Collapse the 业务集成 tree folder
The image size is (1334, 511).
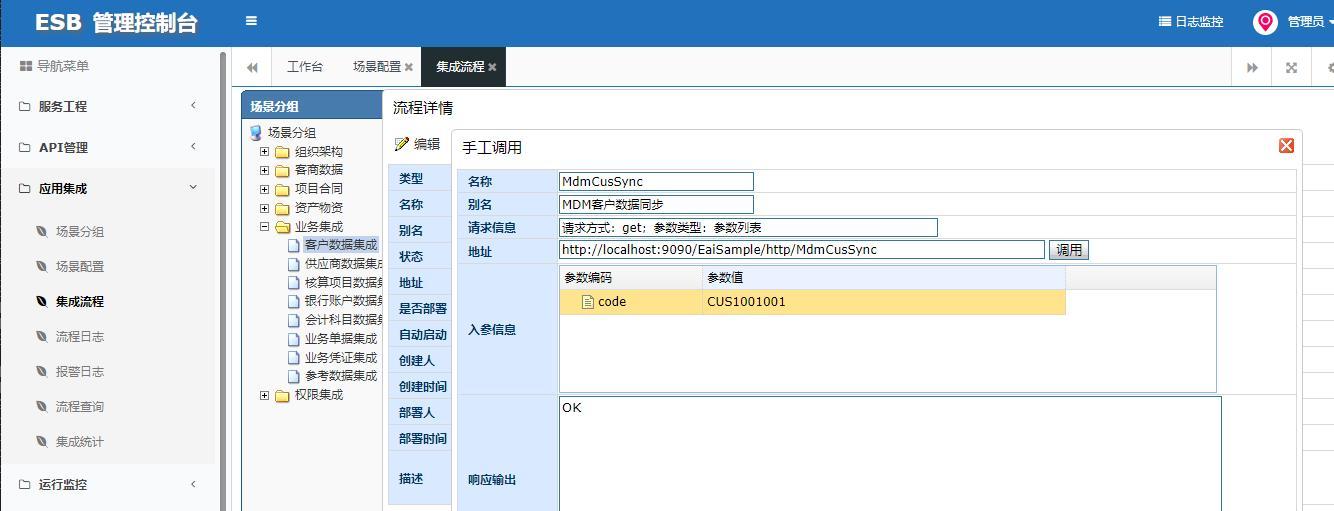(x=264, y=227)
